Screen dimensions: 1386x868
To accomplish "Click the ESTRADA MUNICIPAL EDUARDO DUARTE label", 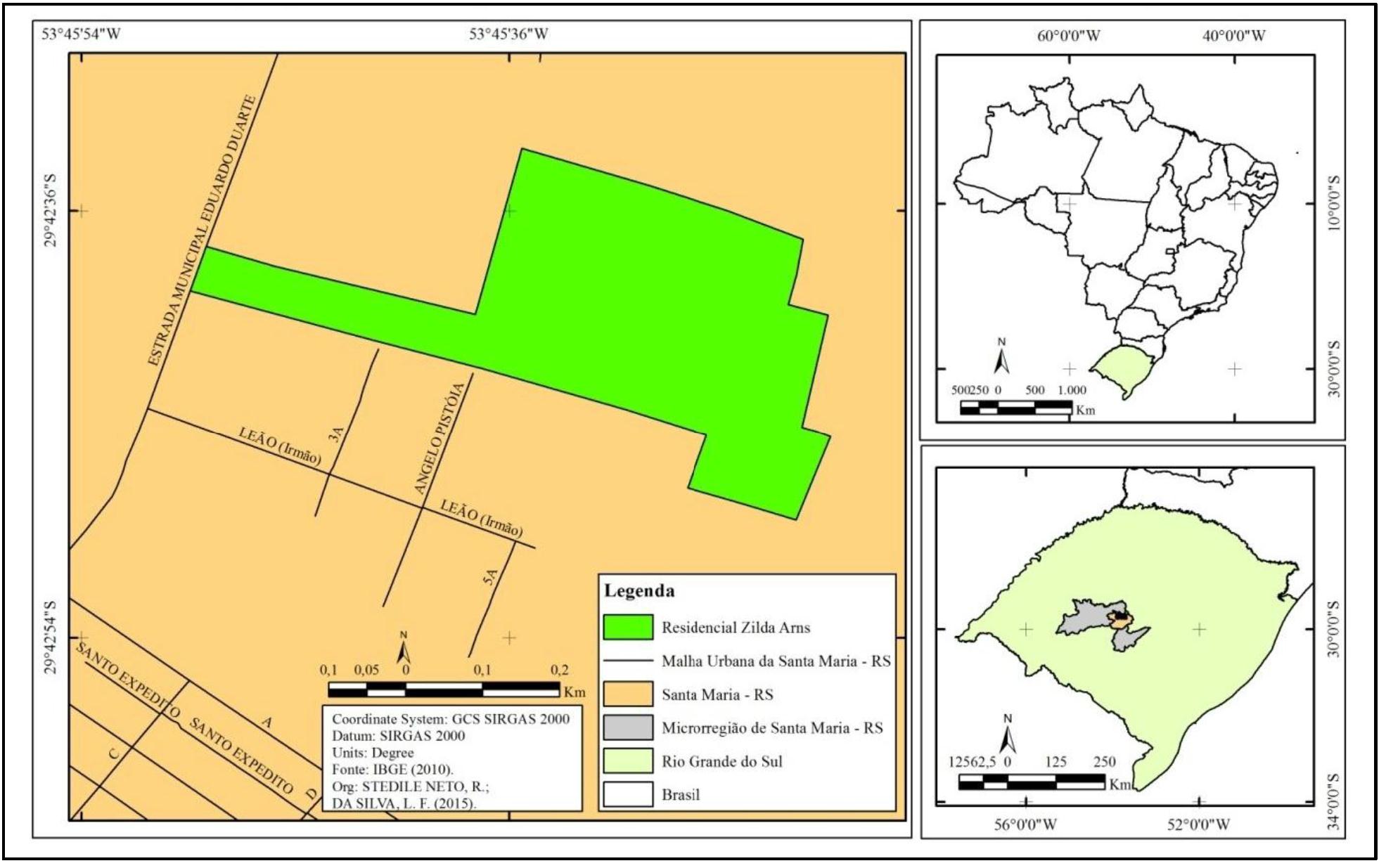I will point(203,231).
